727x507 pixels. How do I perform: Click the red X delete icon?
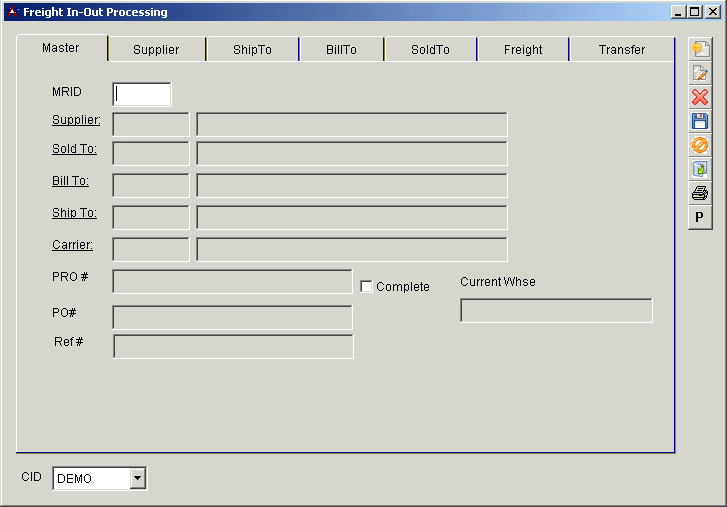(x=700, y=97)
